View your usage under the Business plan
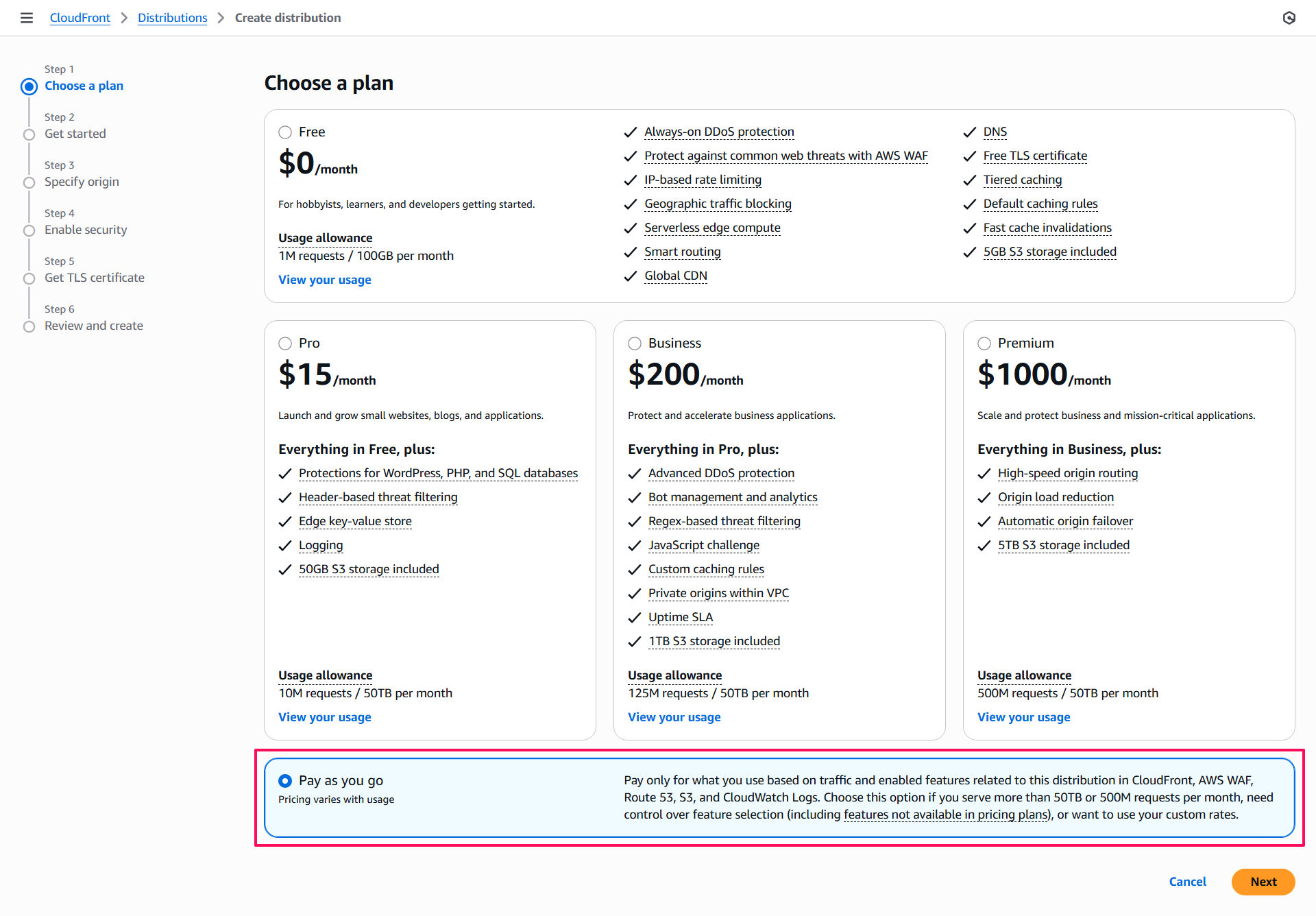The height and width of the screenshot is (916, 1316). pyautogui.click(x=674, y=717)
